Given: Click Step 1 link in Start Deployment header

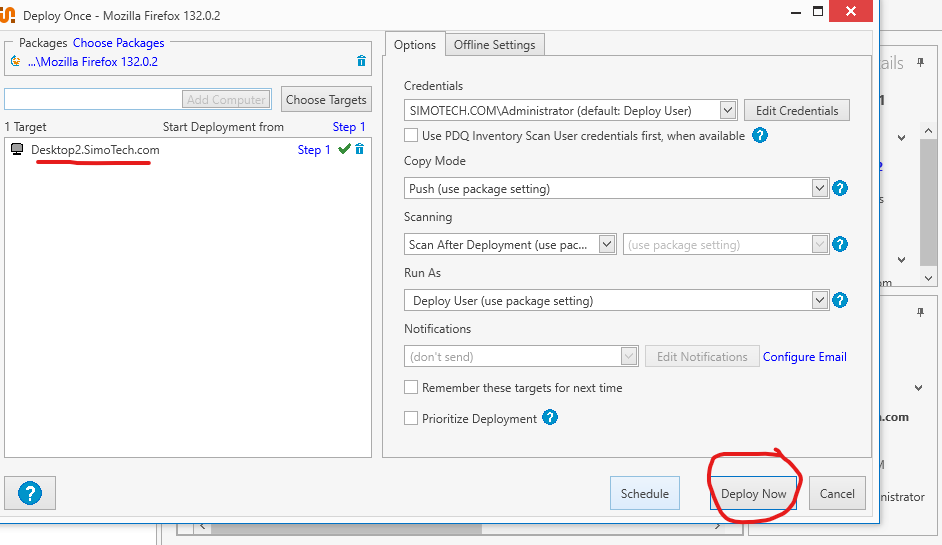Looking at the screenshot, I should (349, 127).
